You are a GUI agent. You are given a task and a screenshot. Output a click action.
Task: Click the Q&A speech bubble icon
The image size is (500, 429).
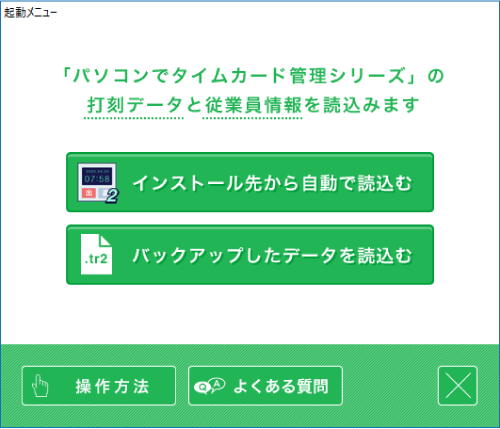pyautogui.click(x=209, y=386)
